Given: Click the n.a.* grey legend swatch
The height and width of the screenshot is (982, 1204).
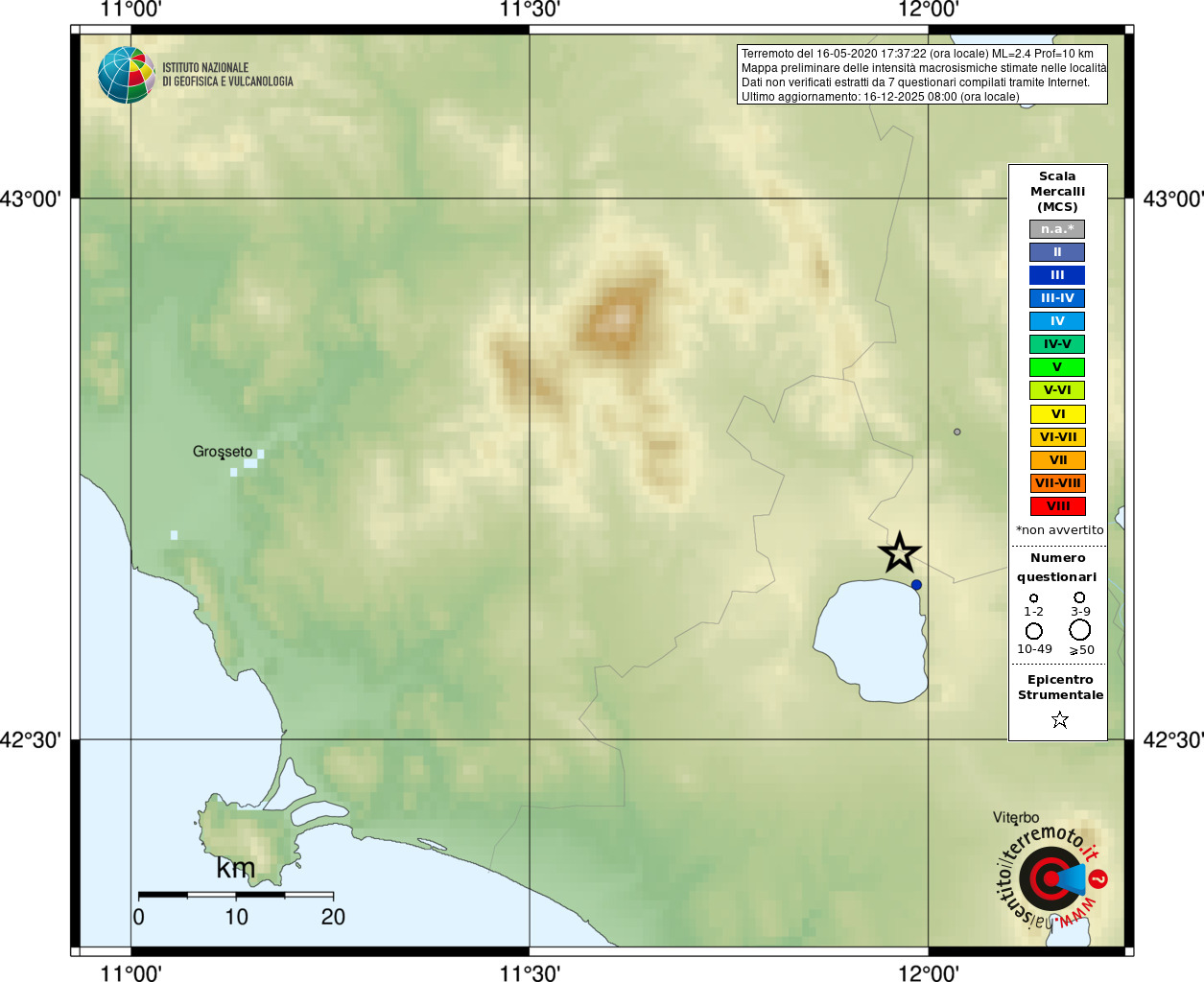Looking at the screenshot, I should pos(1057,229).
